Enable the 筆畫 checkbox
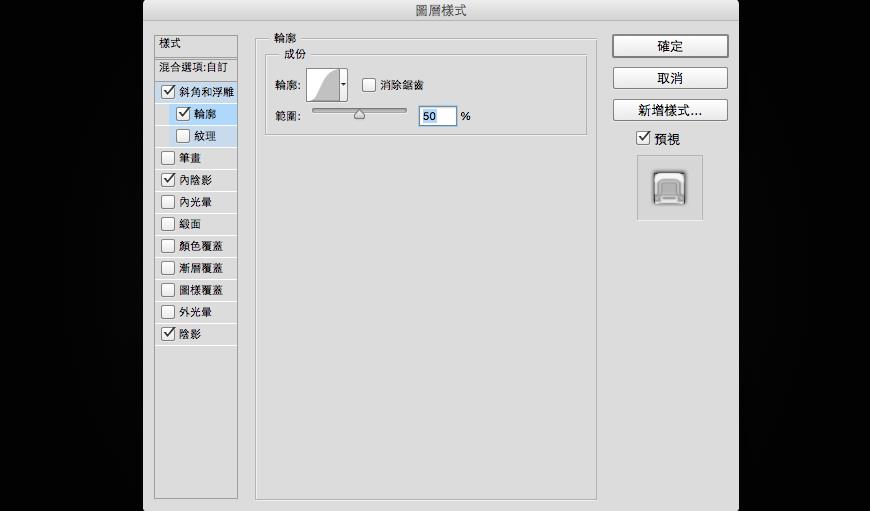The width and height of the screenshot is (870, 511). click(x=168, y=158)
